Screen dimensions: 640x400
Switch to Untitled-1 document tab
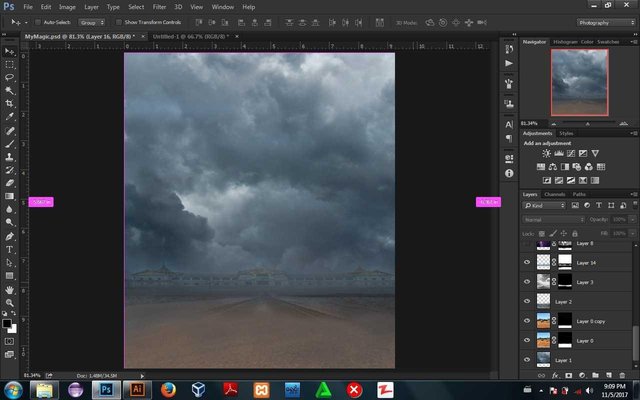(x=190, y=36)
